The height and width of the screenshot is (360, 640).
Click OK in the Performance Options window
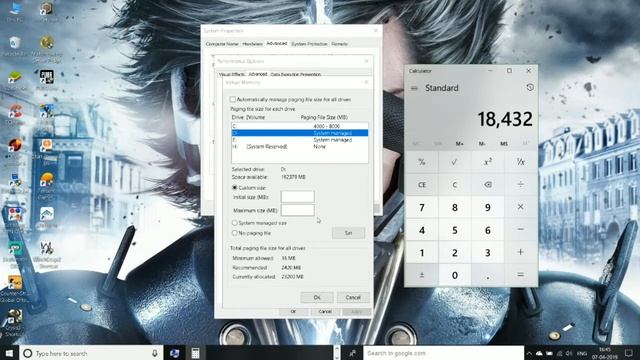293,311
